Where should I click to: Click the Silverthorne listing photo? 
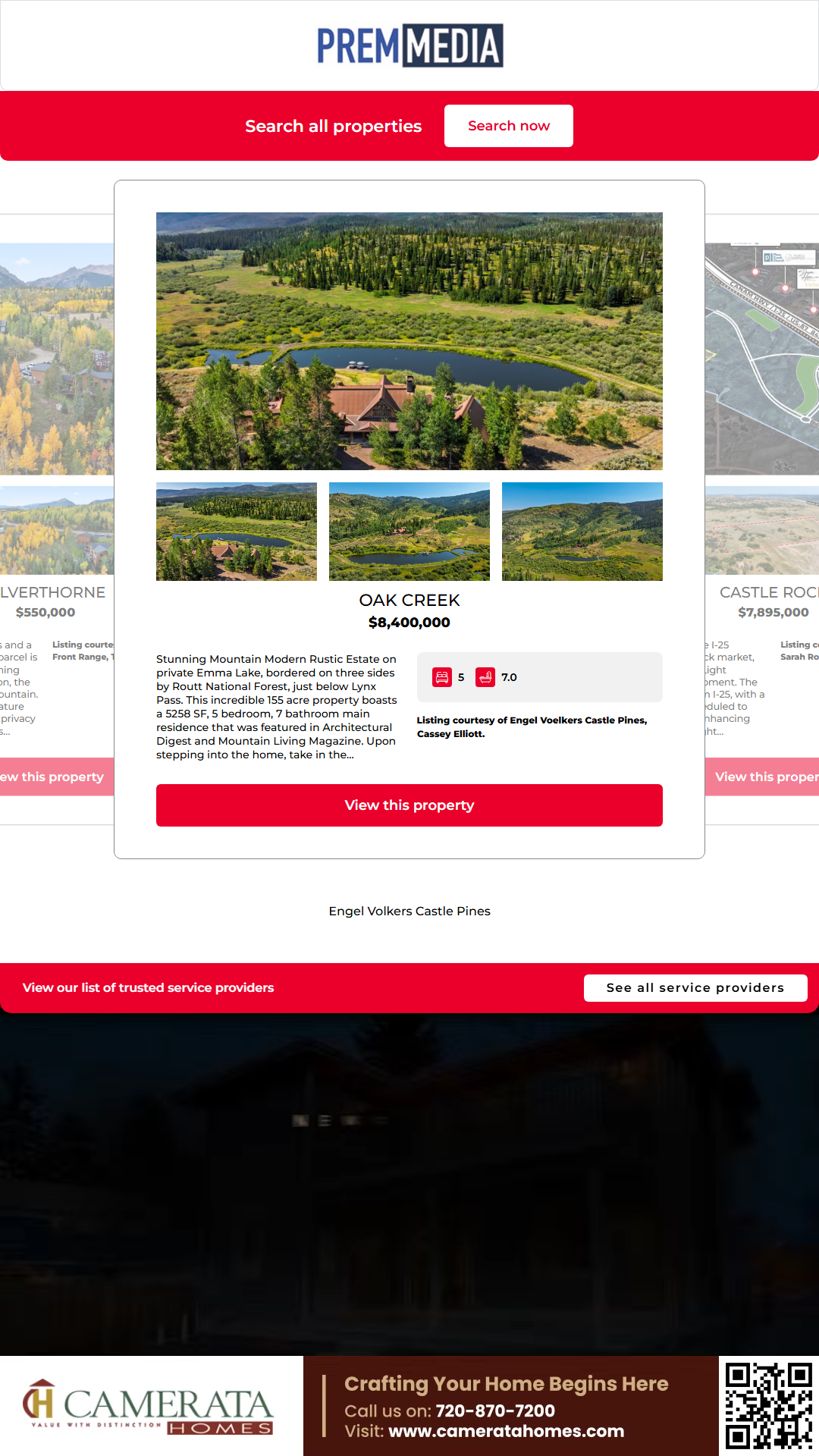coord(57,359)
